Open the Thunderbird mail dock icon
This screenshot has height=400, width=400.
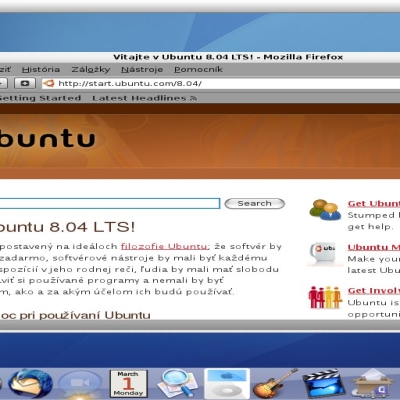pos(30,383)
